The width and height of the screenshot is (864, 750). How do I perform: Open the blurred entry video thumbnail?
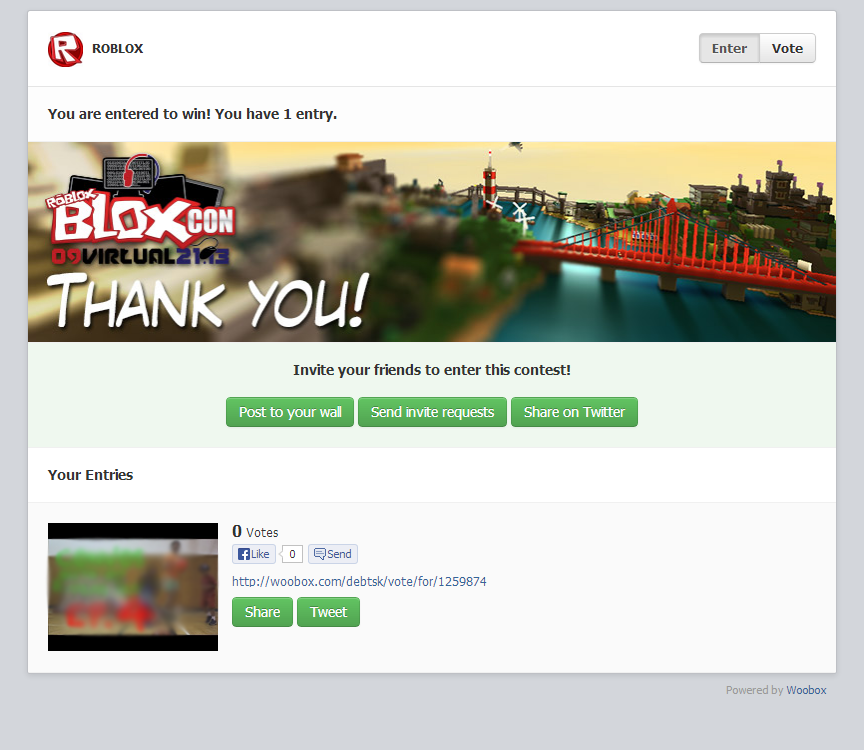[133, 587]
